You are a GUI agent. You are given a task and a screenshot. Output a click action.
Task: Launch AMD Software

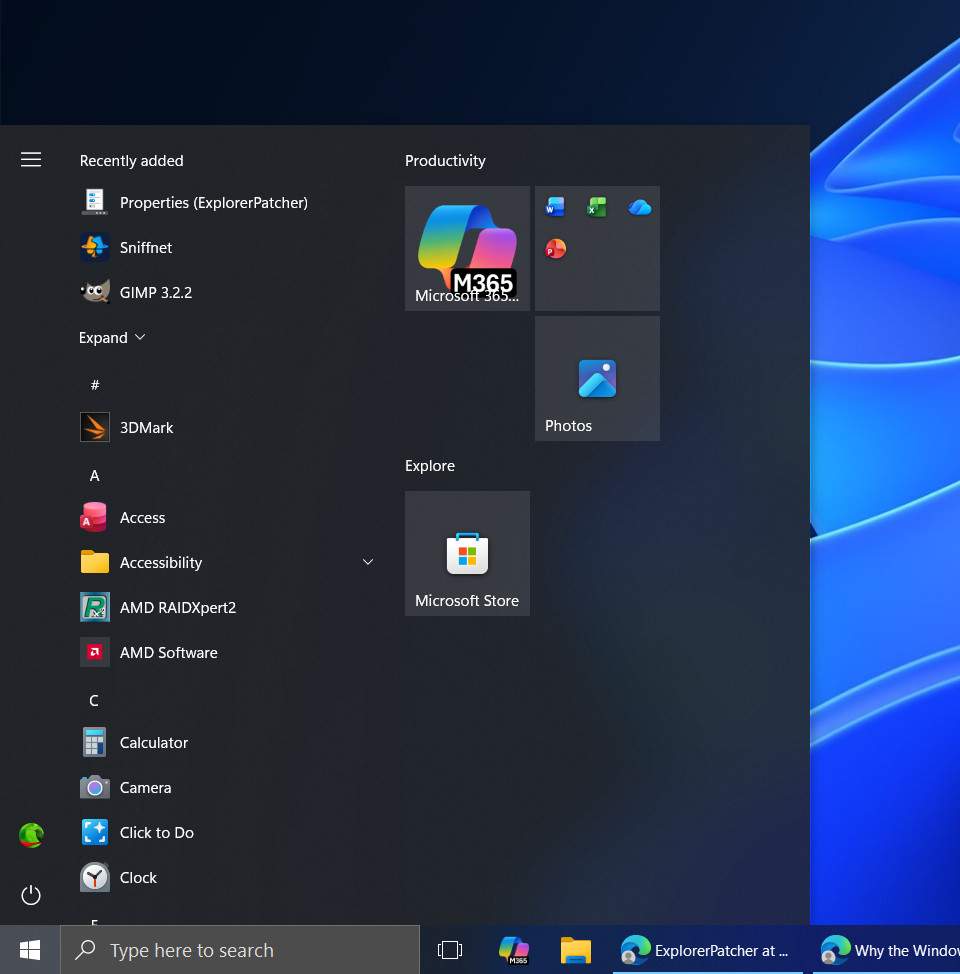pos(168,652)
